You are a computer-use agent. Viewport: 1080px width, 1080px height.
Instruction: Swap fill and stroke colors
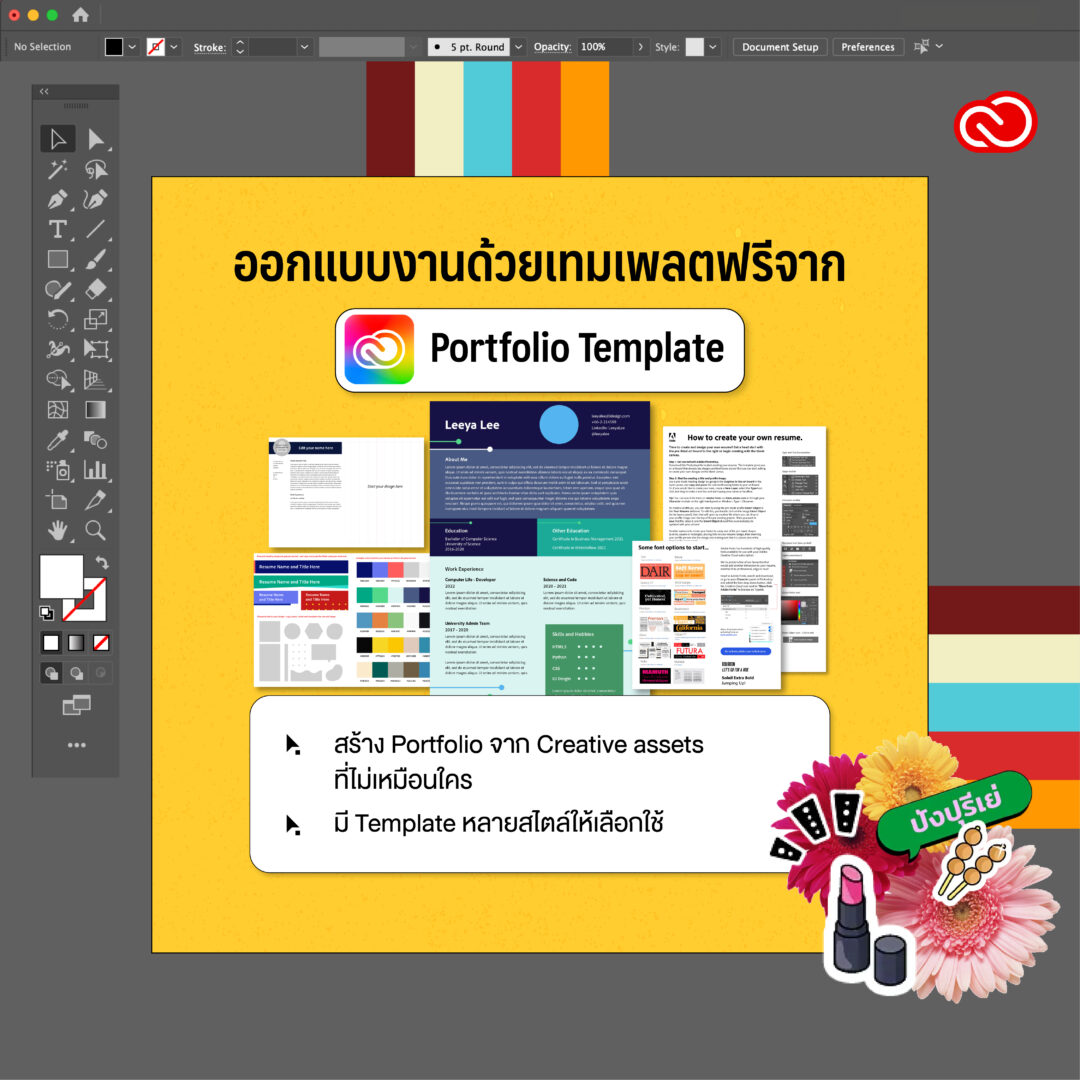[102, 562]
